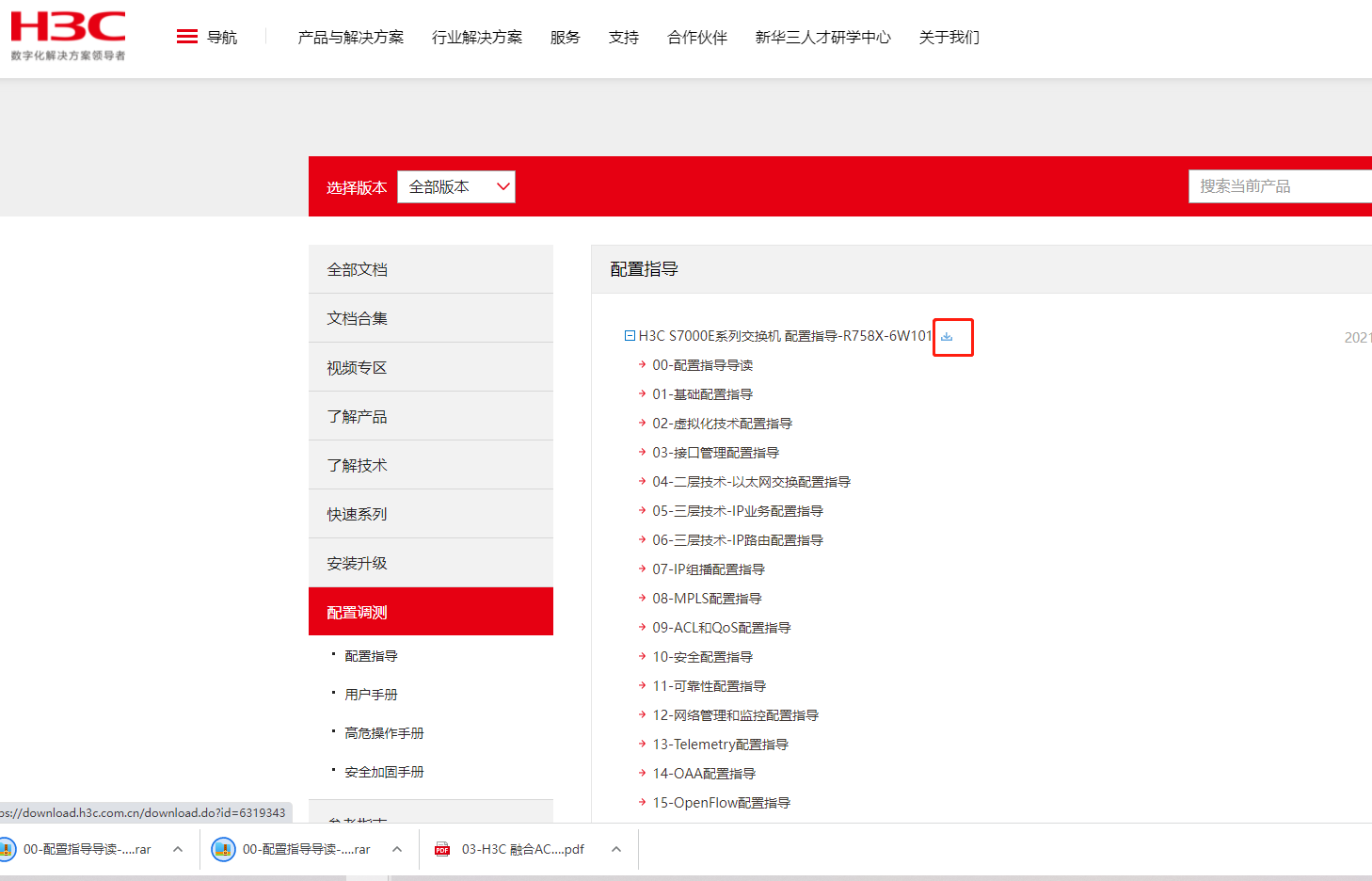Open 11-可靠性配置指导 document link
The image size is (1372, 881).
click(710, 686)
